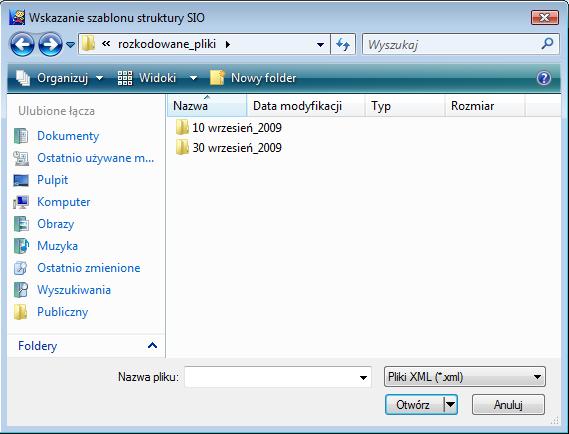
Task: Sort by Nazwa column
Action: click(207, 106)
